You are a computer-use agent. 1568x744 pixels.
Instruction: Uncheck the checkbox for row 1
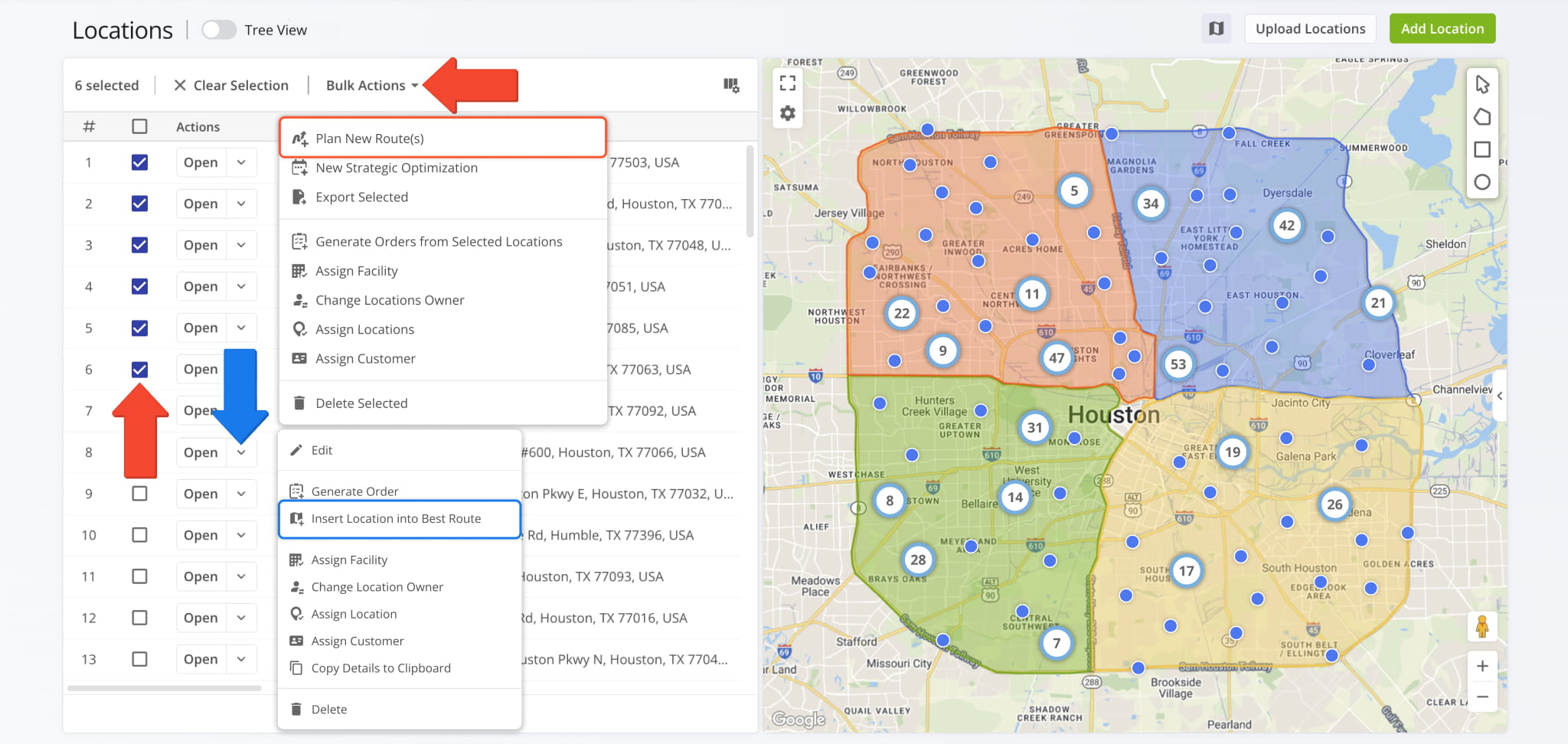click(x=139, y=162)
